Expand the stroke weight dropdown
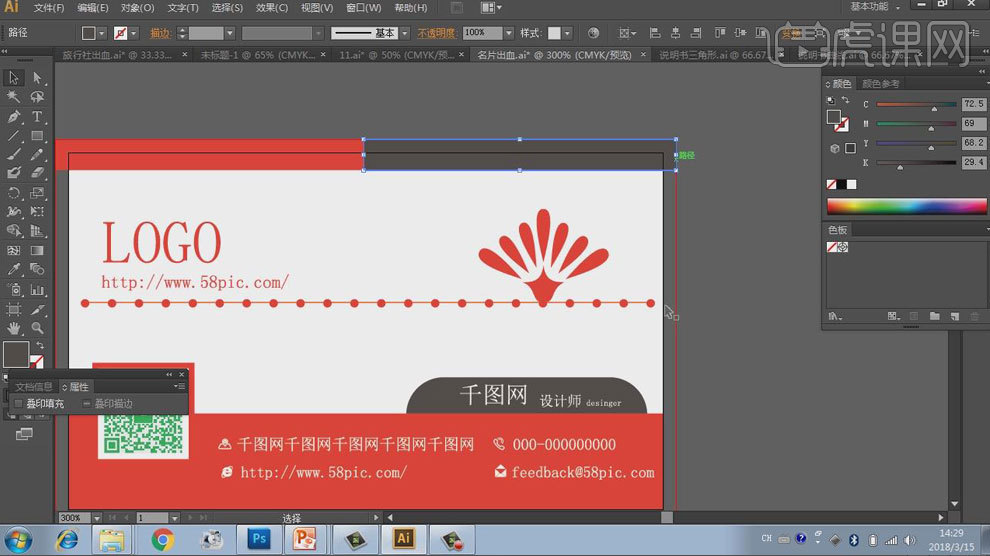The height and width of the screenshot is (556, 990). point(230,33)
